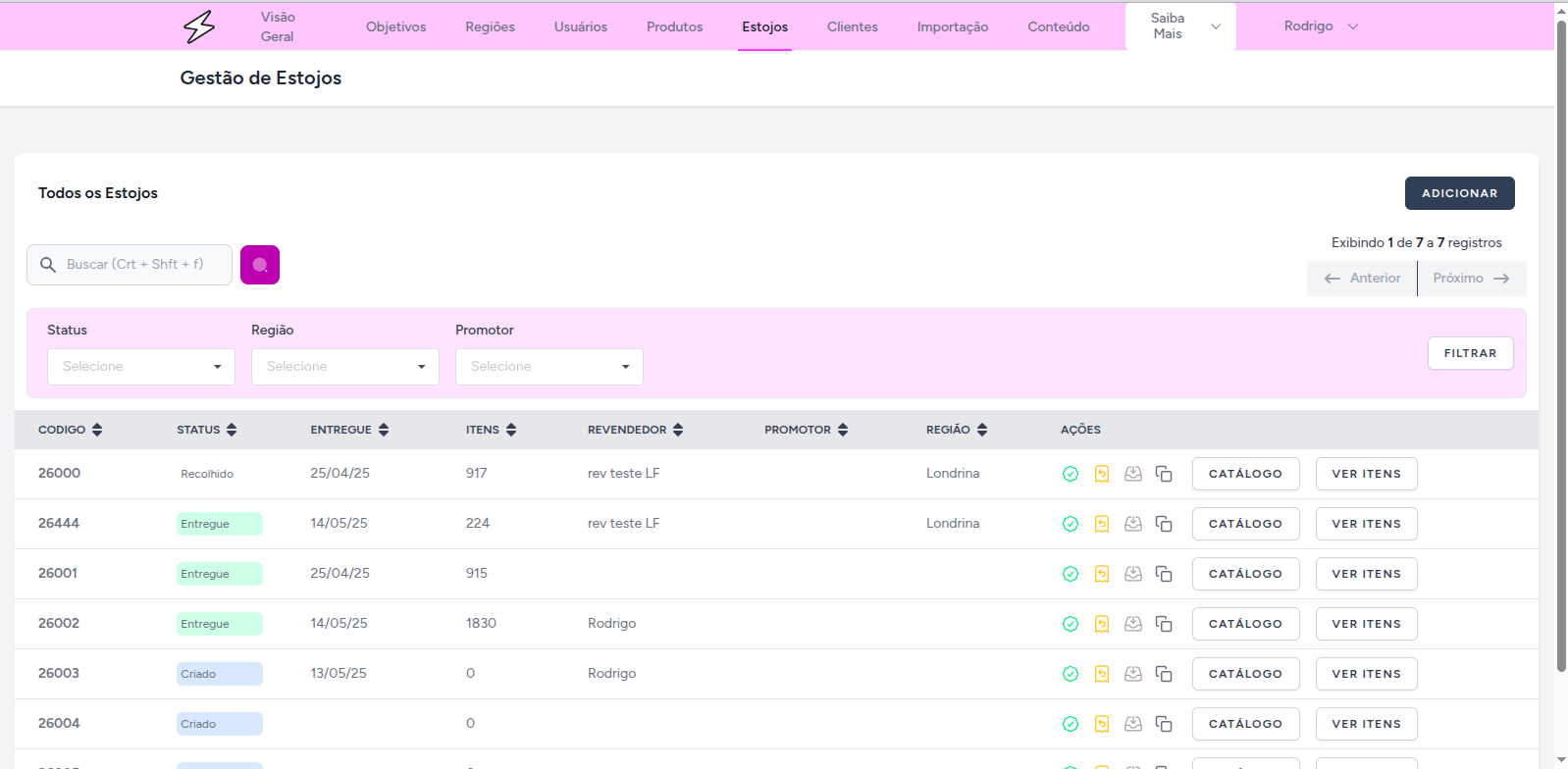The width and height of the screenshot is (1568, 770).
Task: Click the inbox download icon for estojo 26003
Action: click(x=1133, y=674)
